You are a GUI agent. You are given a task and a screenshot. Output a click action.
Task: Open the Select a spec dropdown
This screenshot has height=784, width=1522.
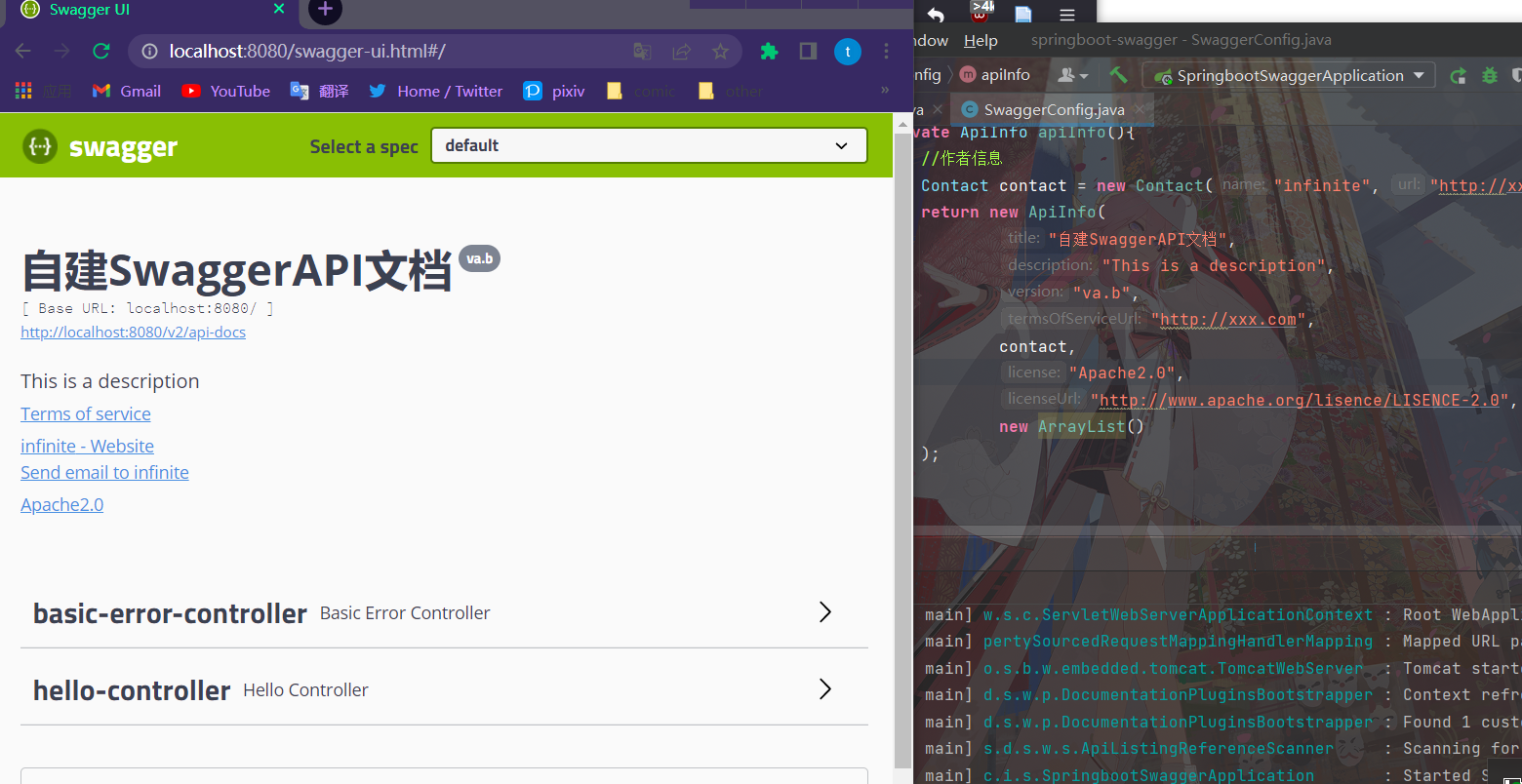(649, 145)
